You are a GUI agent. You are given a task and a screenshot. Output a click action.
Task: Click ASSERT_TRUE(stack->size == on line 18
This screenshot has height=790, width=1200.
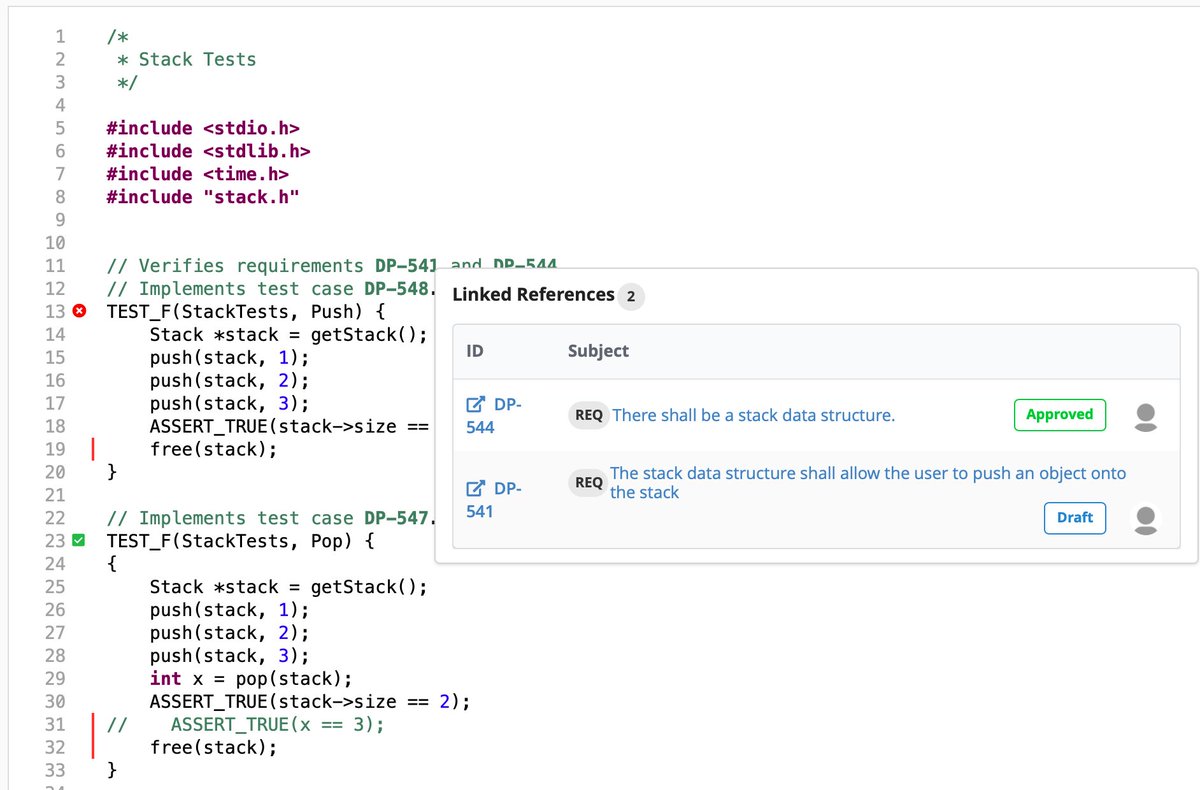tap(289, 427)
